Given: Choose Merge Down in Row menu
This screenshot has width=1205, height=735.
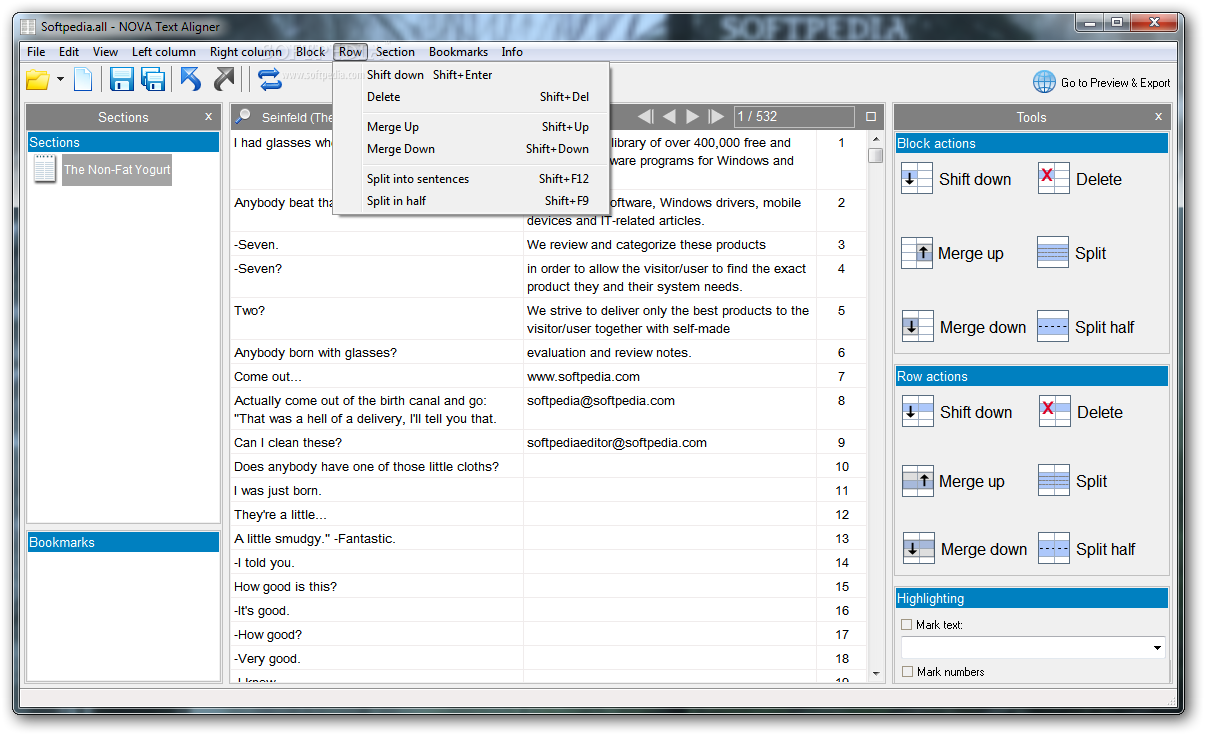Looking at the screenshot, I should (471, 149).
